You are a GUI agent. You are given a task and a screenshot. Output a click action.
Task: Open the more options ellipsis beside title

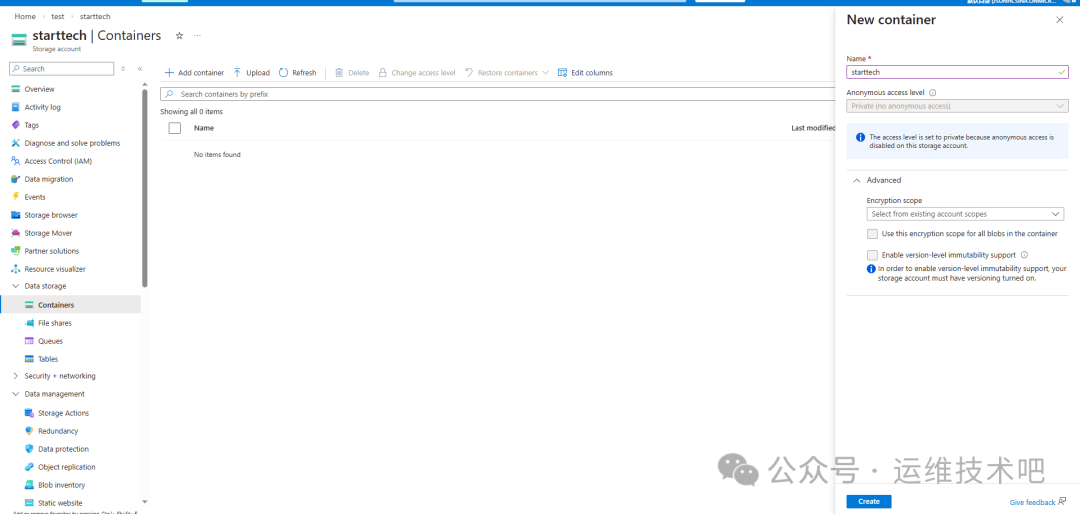[x=198, y=35]
